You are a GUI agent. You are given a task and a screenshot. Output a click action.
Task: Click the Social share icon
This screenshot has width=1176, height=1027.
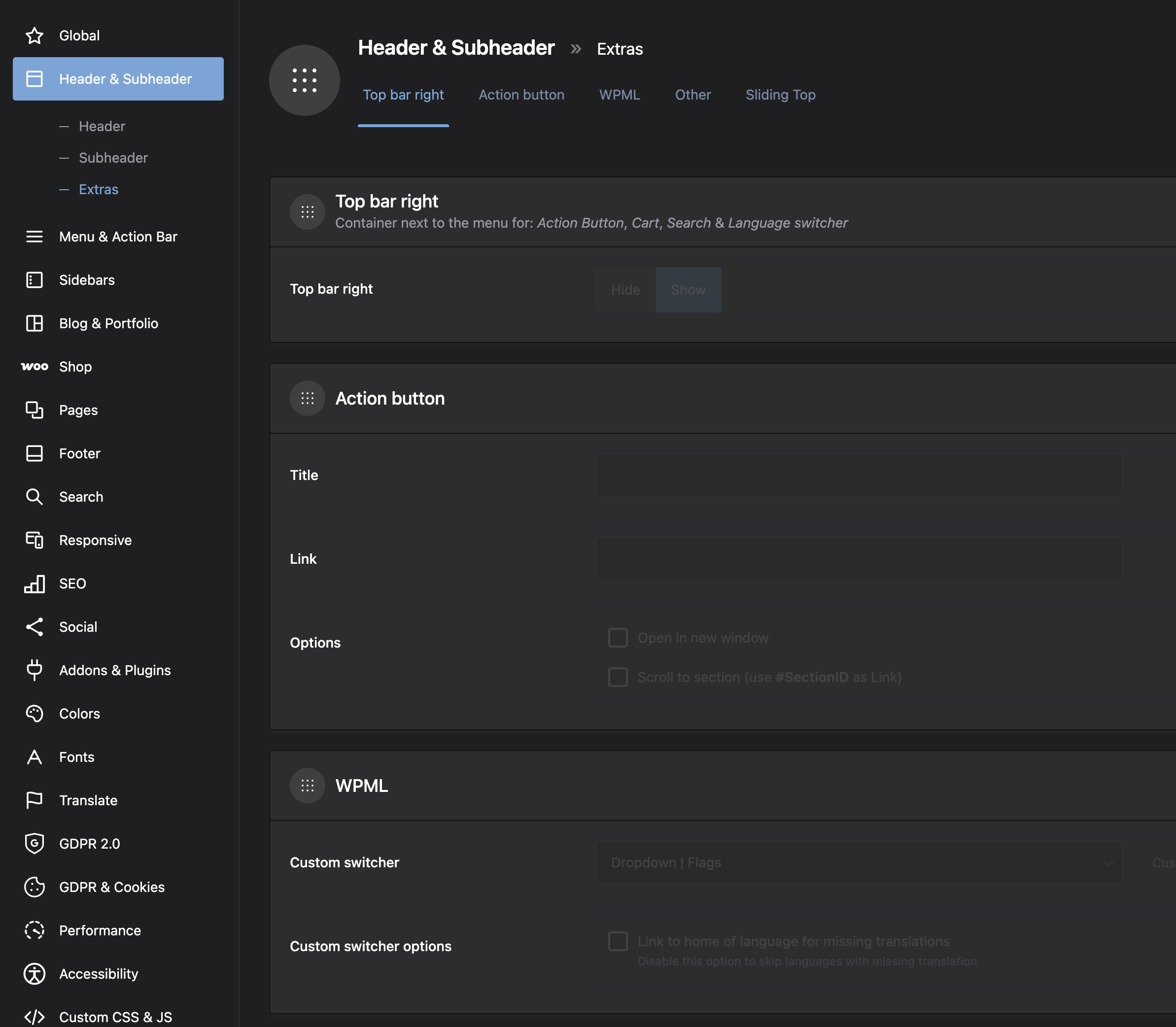coord(35,627)
